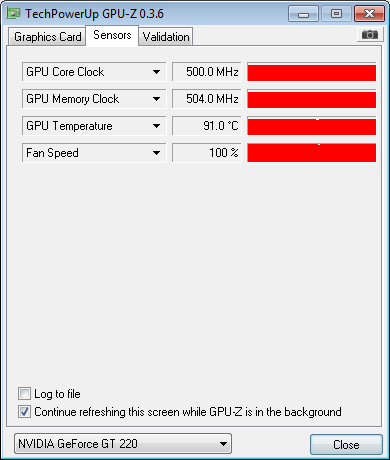Image resolution: width=390 pixels, height=460 pixels.
Task: Open the GPU Temperature sensor dropdown
Action: click(x=156, y=126)
